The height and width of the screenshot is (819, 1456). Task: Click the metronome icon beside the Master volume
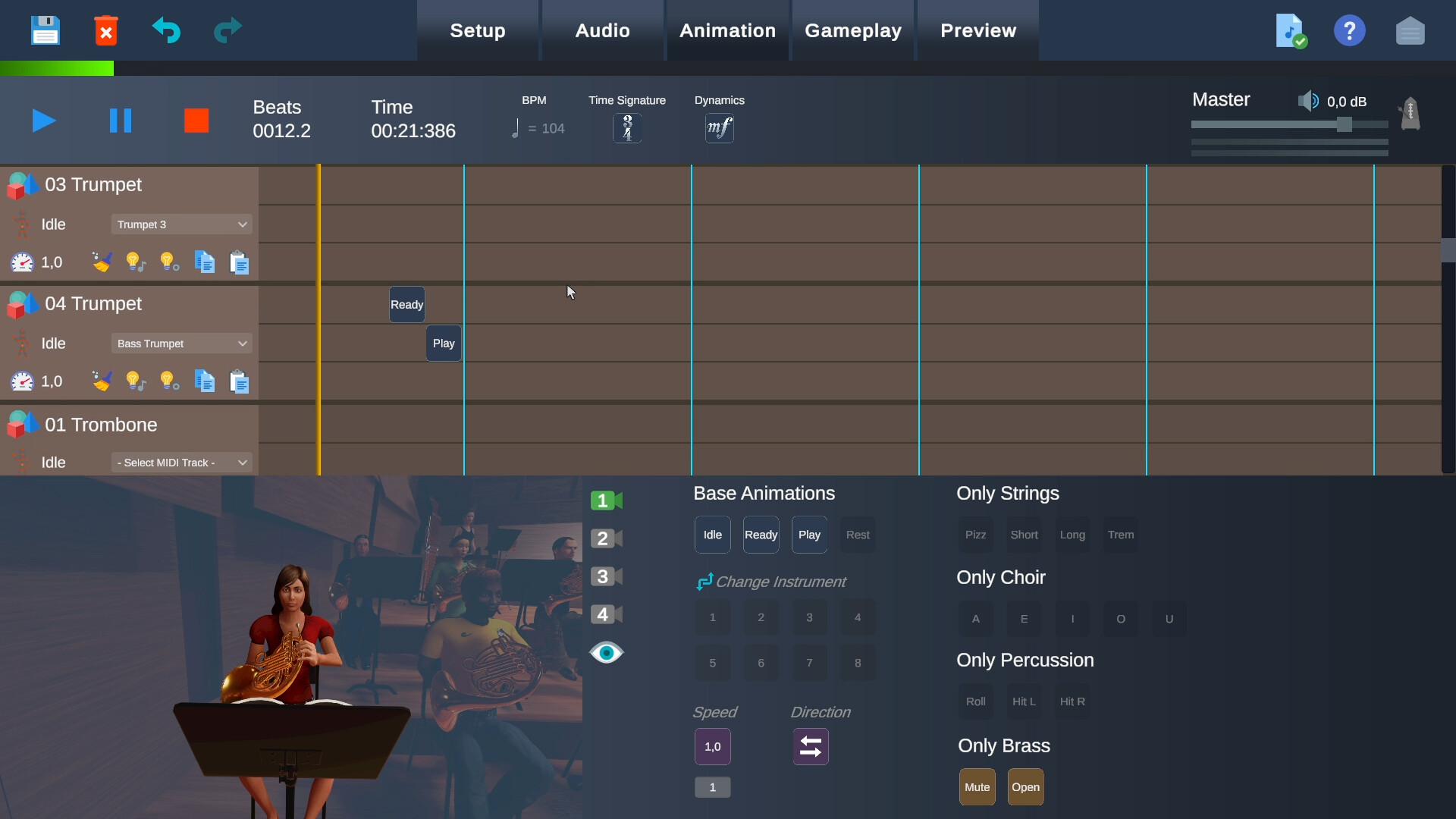[1409, 114]
